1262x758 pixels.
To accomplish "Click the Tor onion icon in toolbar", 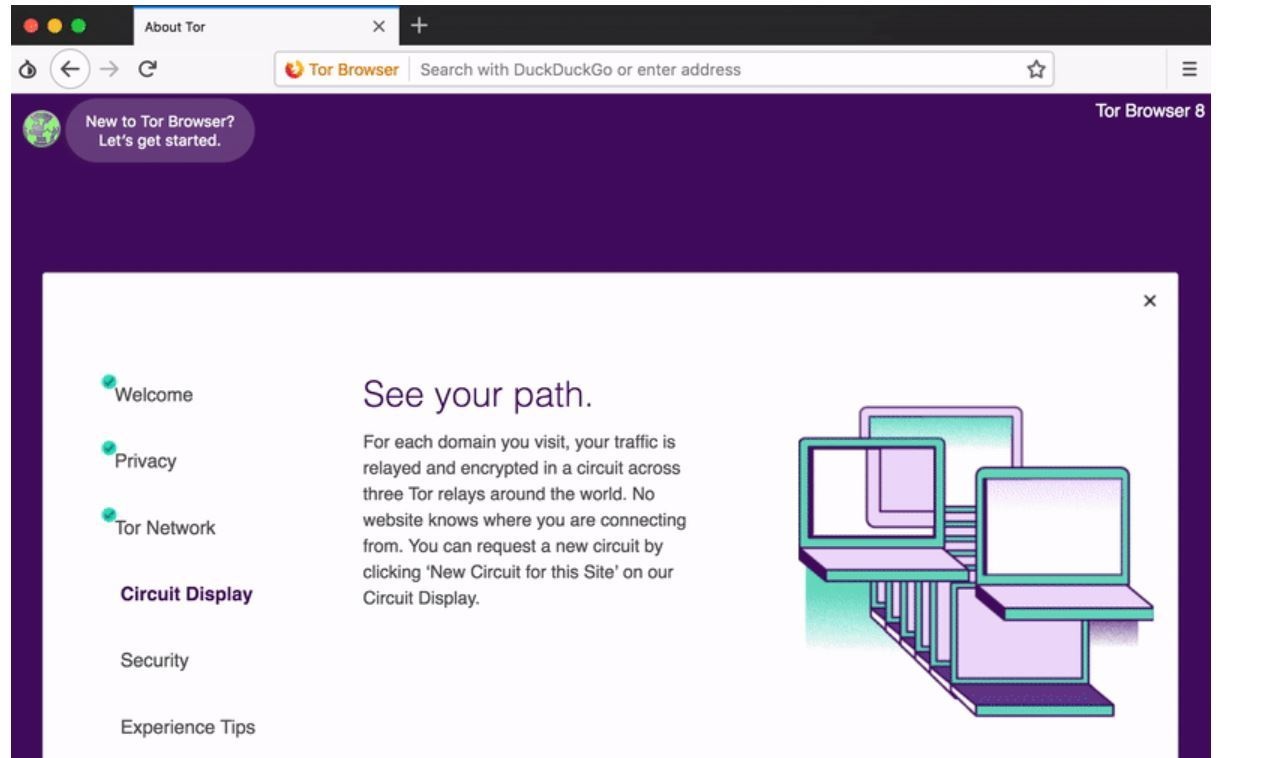I will coord(28,70).
